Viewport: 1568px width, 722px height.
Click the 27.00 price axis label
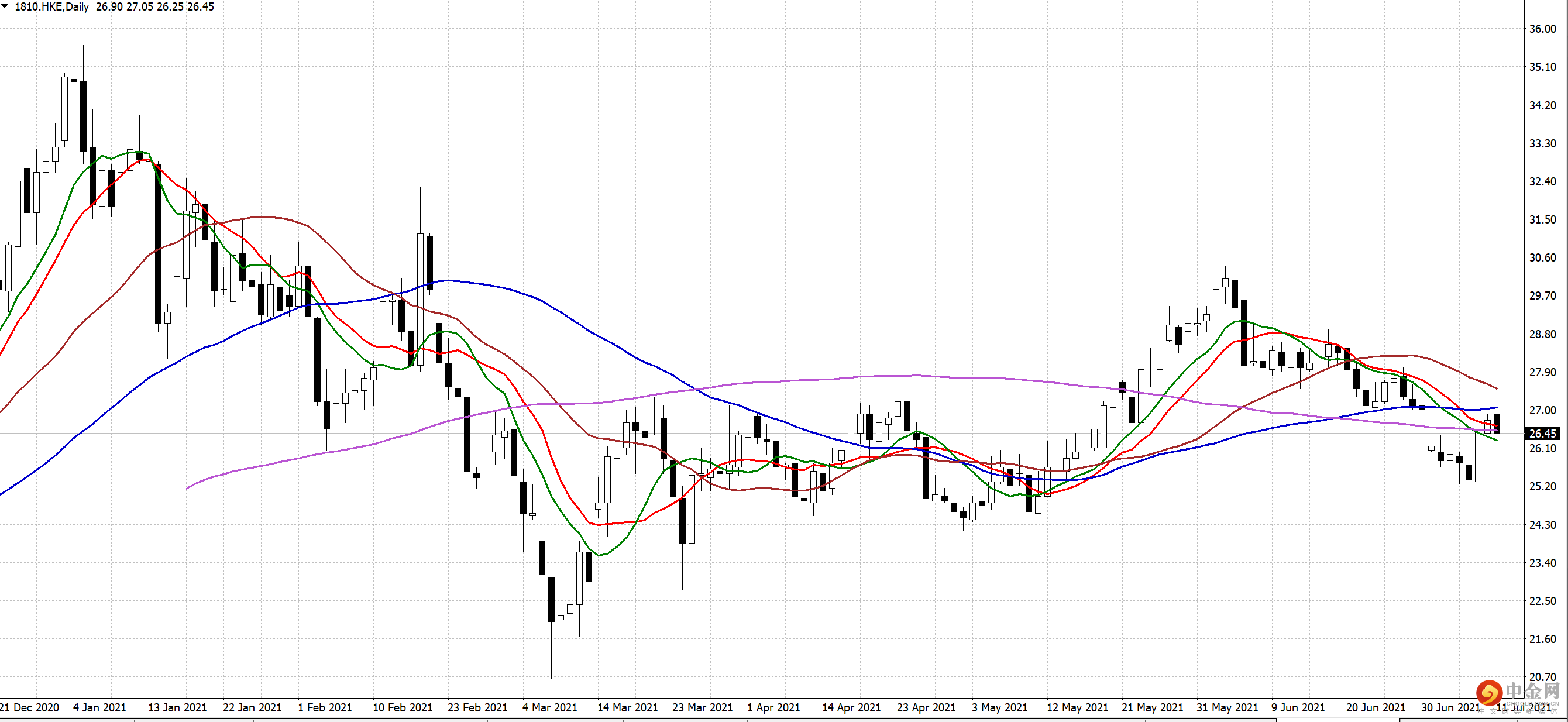(x=1542, y=410)
